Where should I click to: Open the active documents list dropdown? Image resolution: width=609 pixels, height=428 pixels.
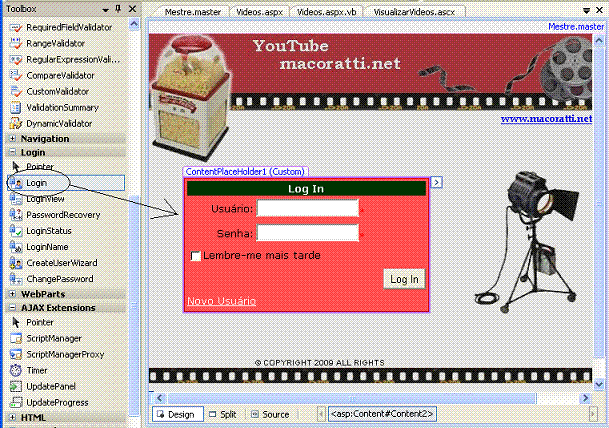tap(586, 11)
